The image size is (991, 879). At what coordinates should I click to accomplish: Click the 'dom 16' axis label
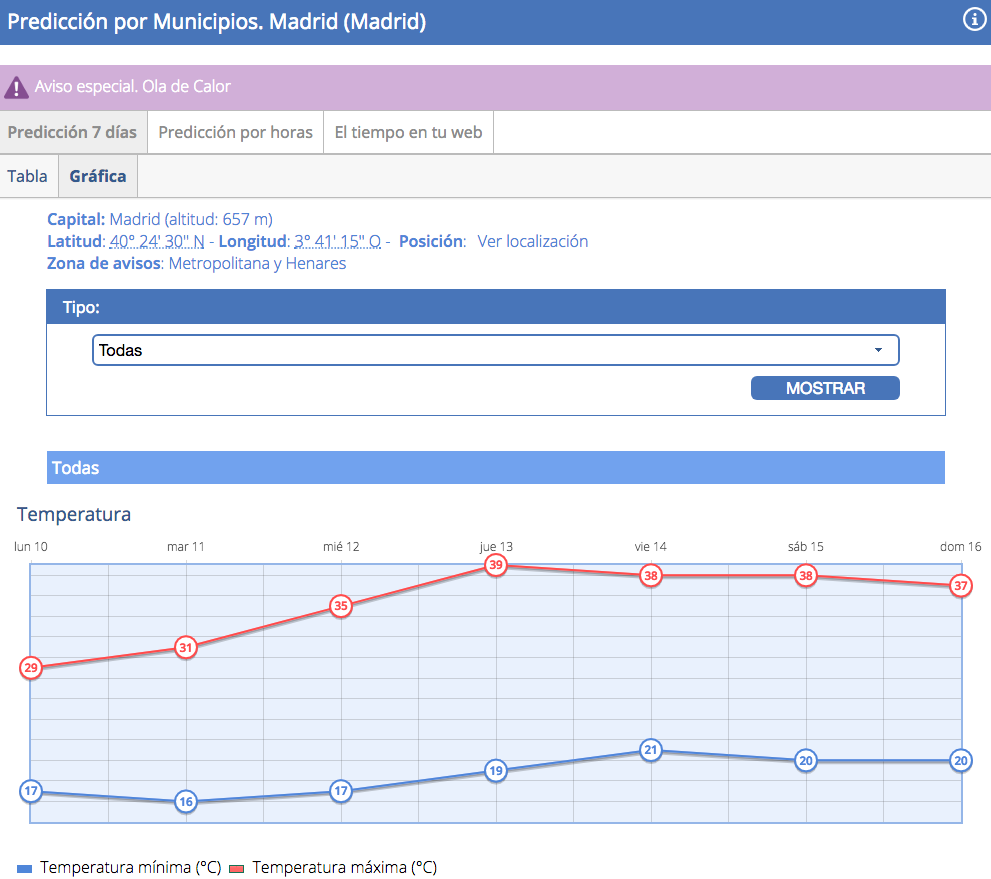pos(961,547)
